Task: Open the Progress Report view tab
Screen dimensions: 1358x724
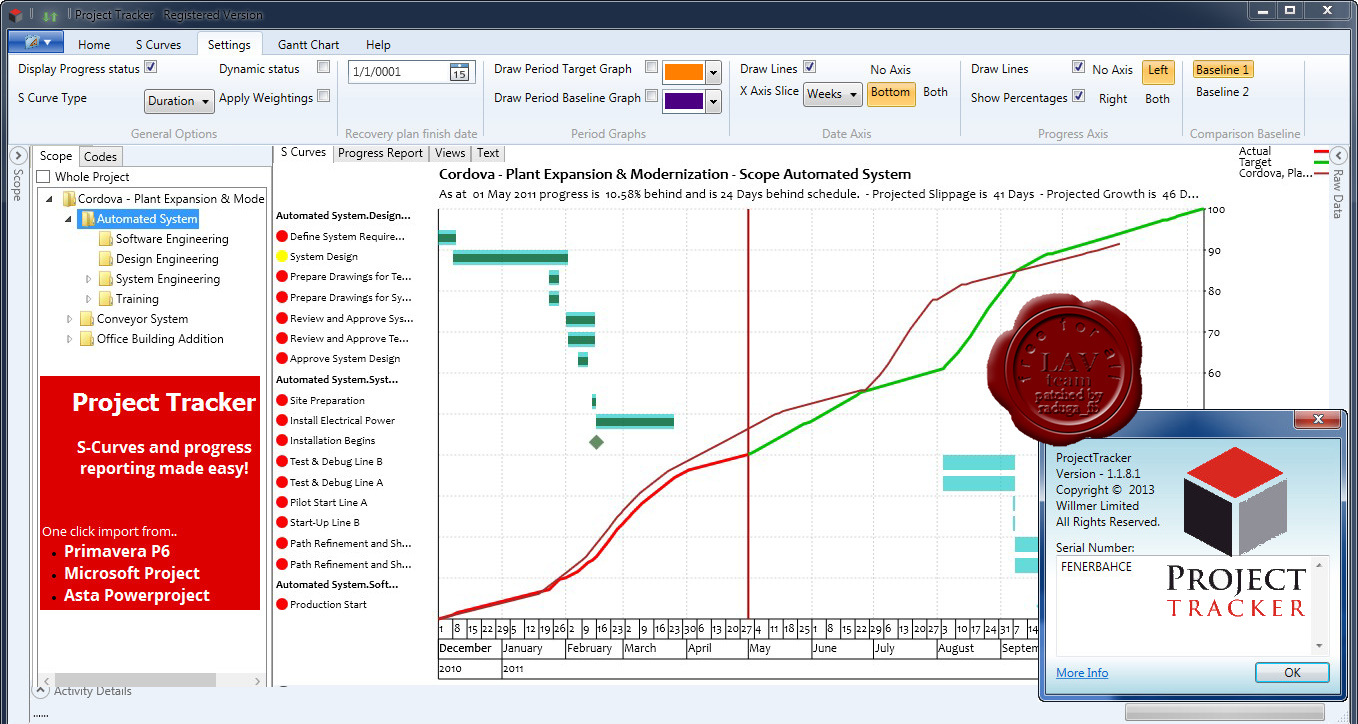Action: (x=380, y=153)
